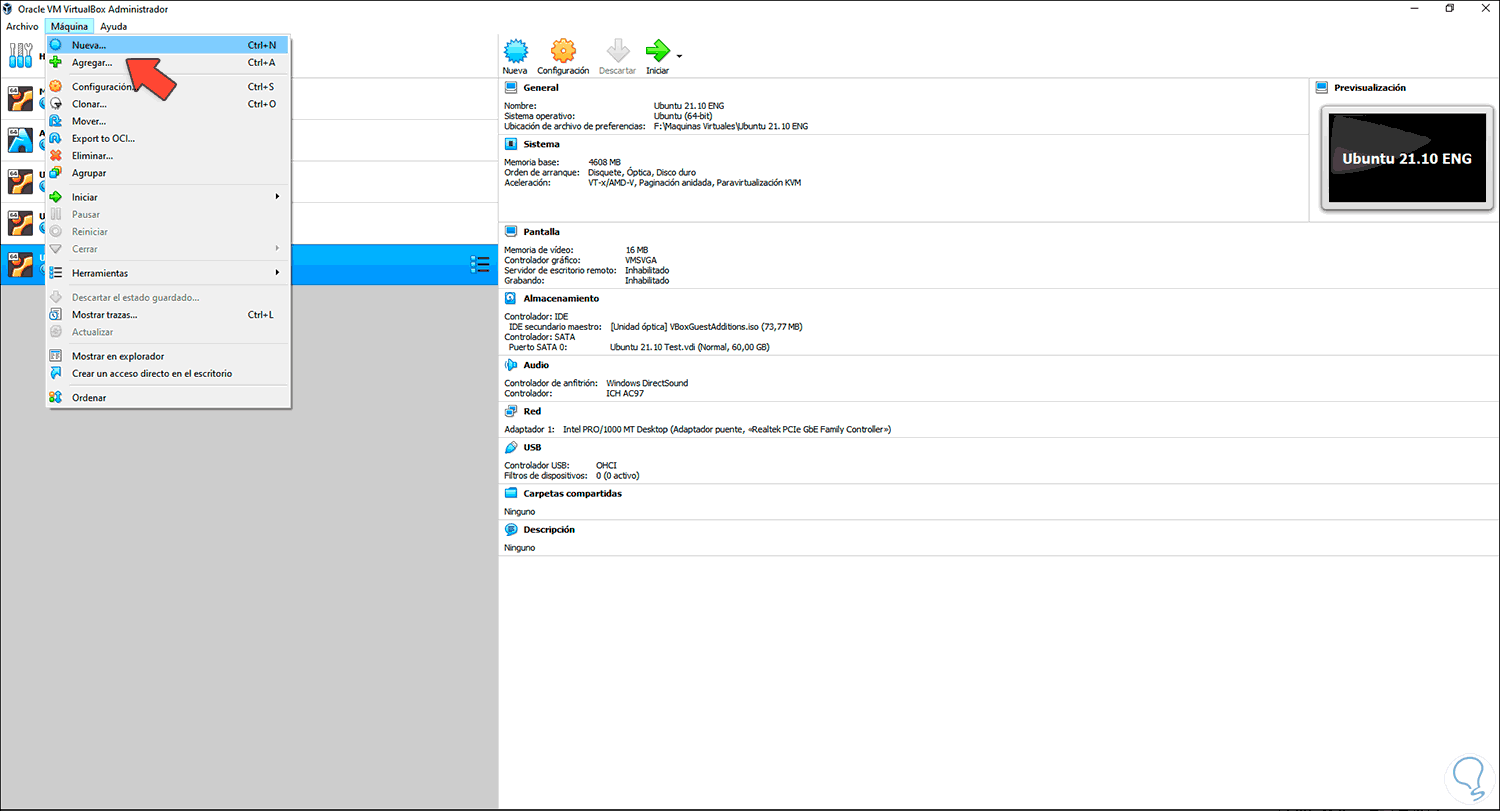Viewport: 1500px width, 811px height.
Task: Choose Configuración... in the Máquina menu
Action: (x=168, y=87)
